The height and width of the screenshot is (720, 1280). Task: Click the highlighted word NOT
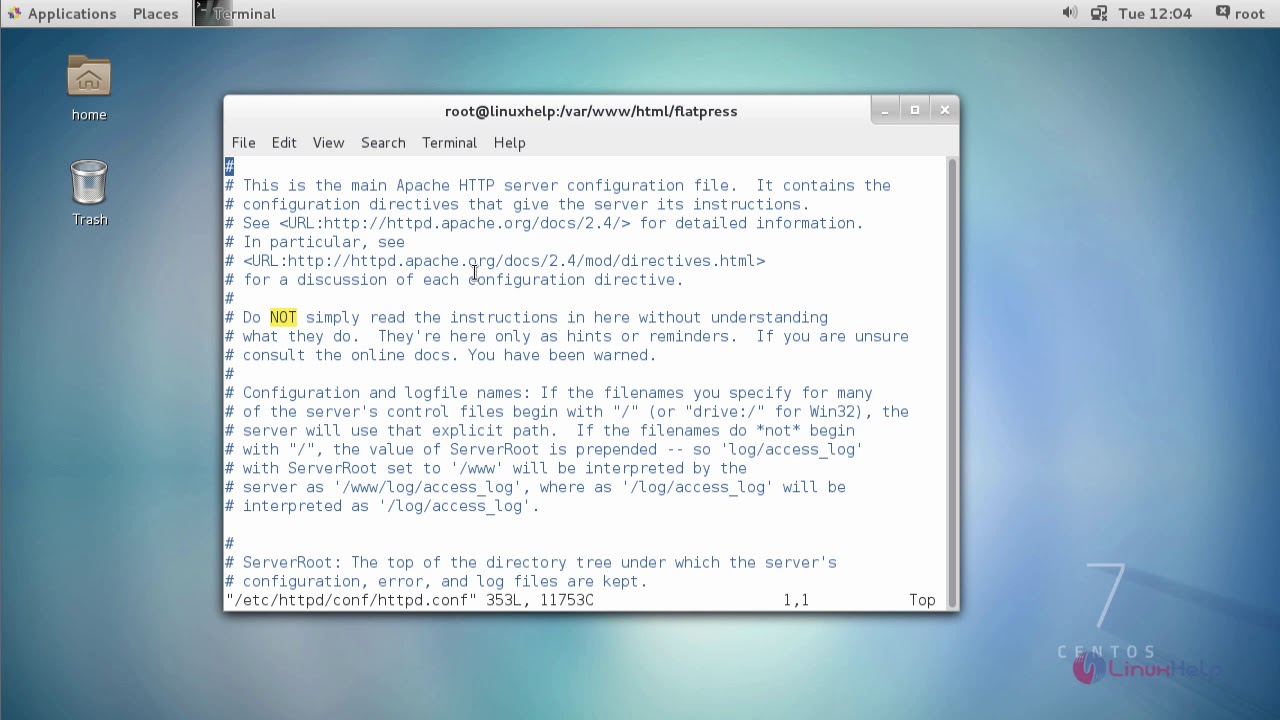283,317
